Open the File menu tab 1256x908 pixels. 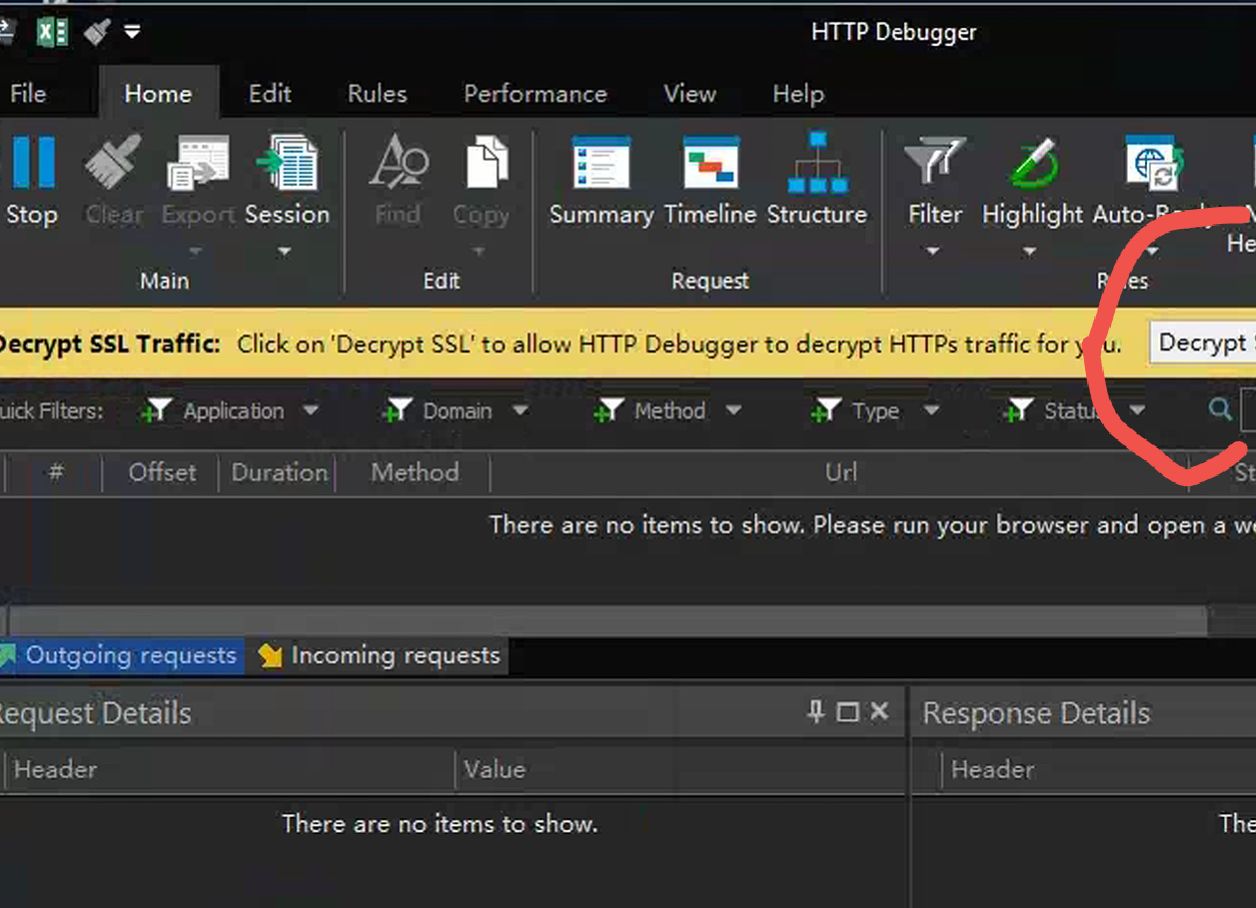[x=28, y=94]
